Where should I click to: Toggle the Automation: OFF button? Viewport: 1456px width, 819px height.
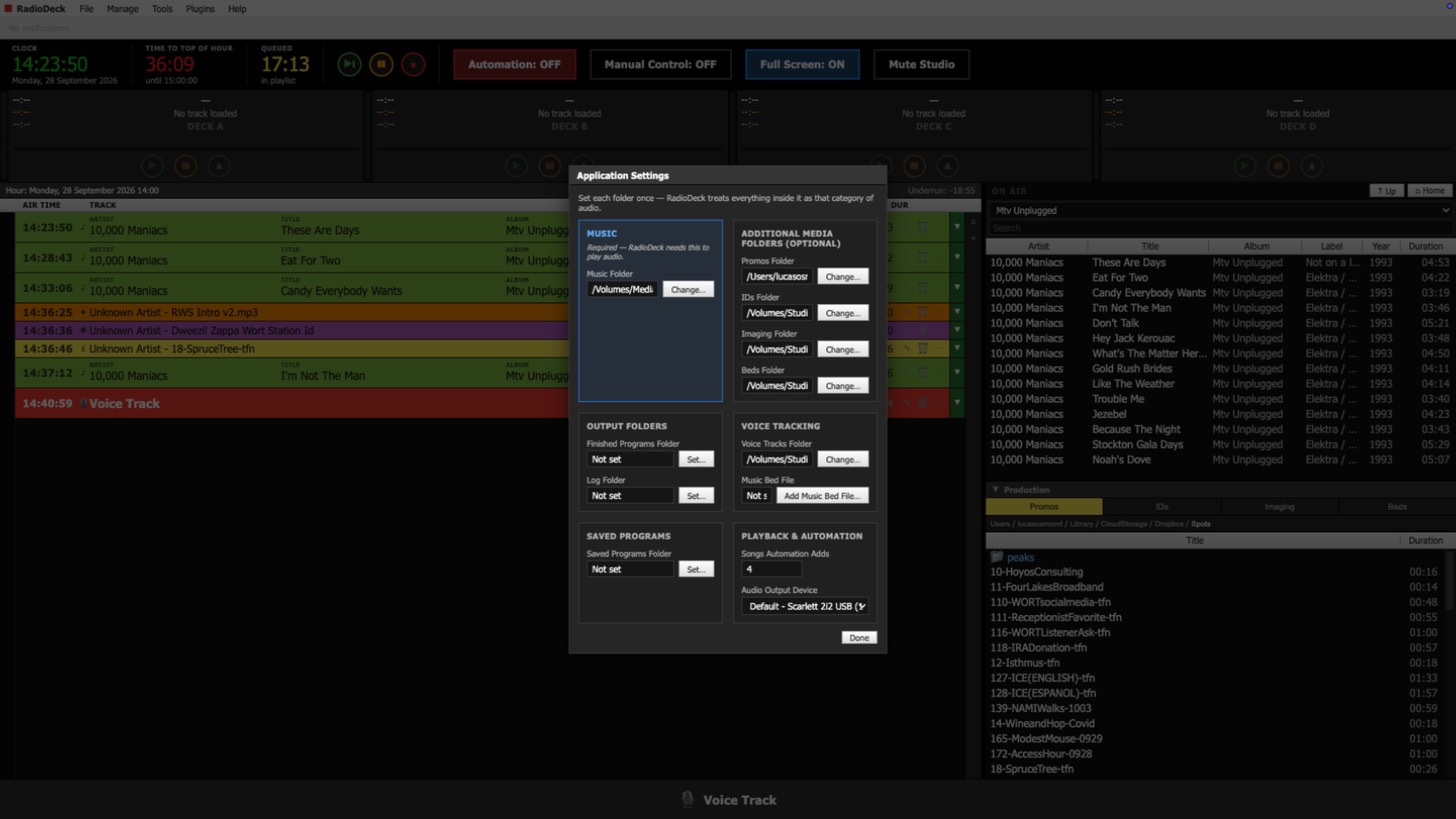point(514,64)
